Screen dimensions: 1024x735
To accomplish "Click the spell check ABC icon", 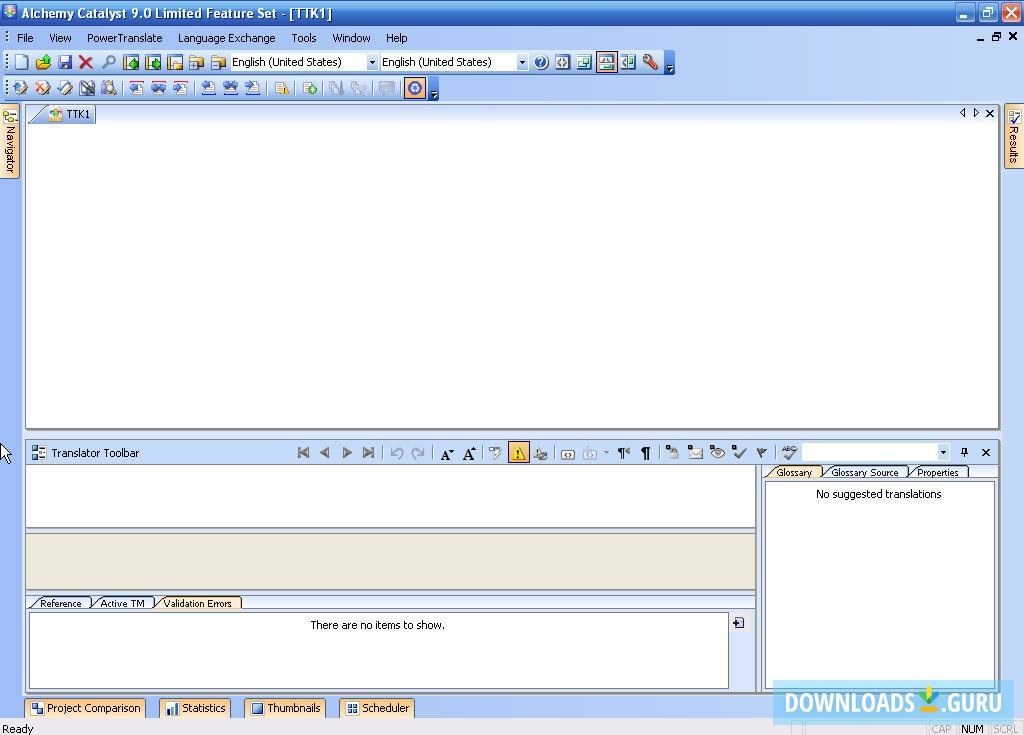I will point(789,452).
